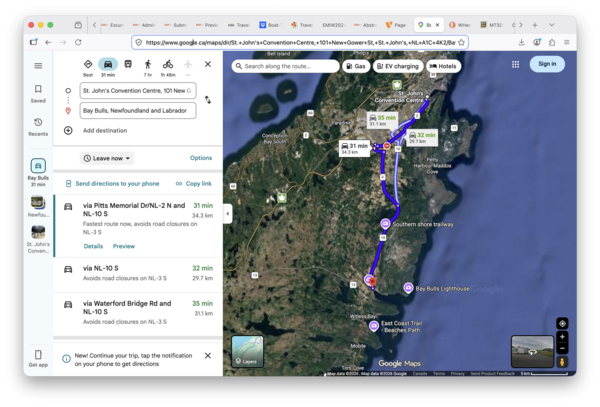Image resolution: width=600 pixels, height=407 pixels.
Task: Zoom out on the map
Action: [562, 348]
